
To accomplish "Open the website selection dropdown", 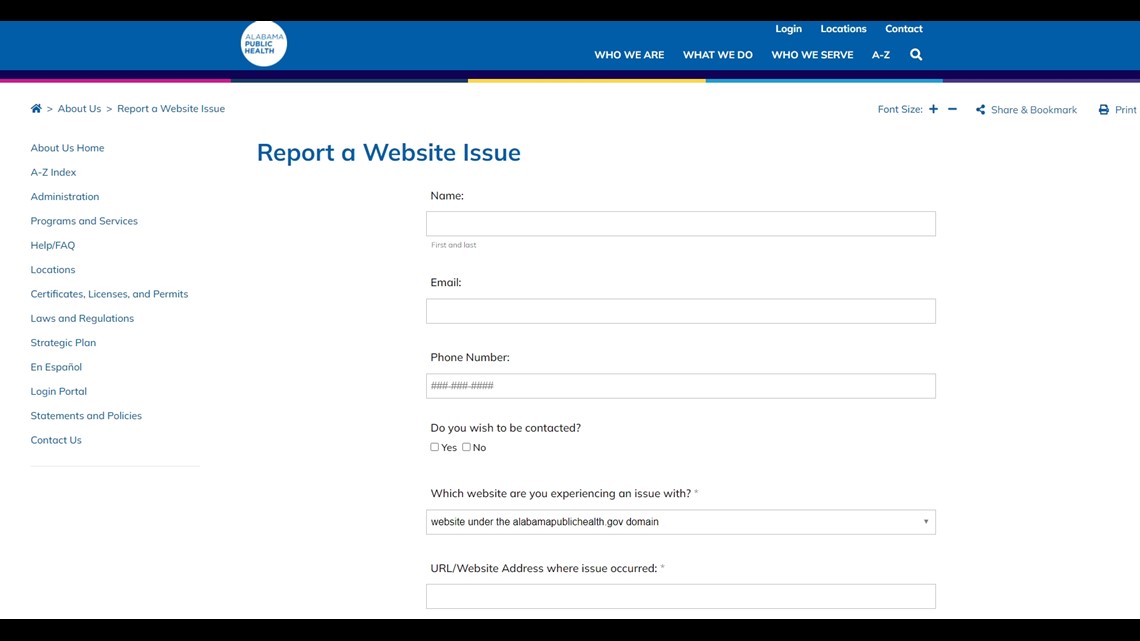I will tap(681, 522).
